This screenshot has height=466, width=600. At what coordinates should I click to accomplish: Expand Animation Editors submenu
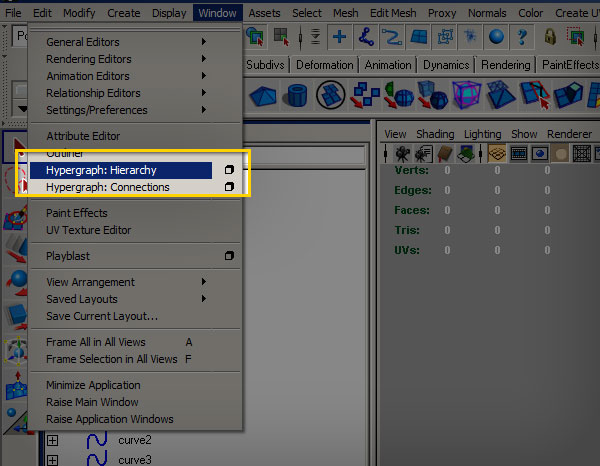(126, 76)
